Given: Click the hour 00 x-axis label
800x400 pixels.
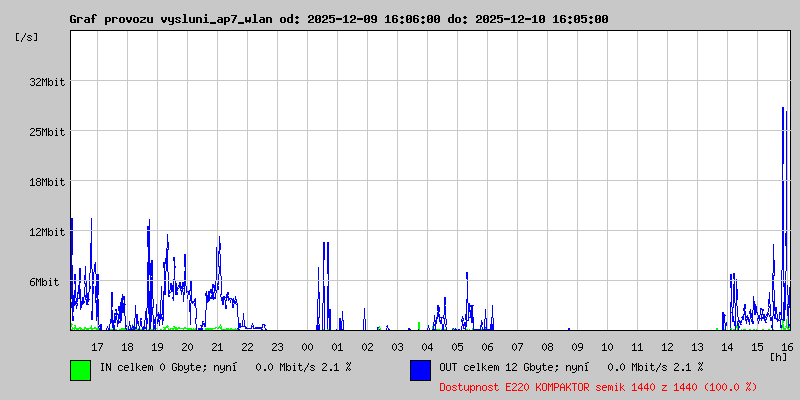Looking at the screenshot, I should (307, 347).
